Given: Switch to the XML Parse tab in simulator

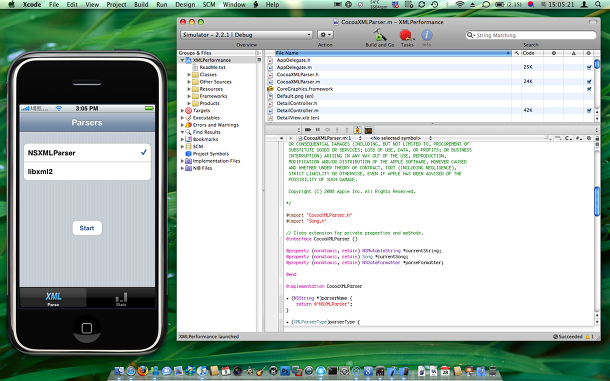Looking at the screenshot, I should point(53,298).
